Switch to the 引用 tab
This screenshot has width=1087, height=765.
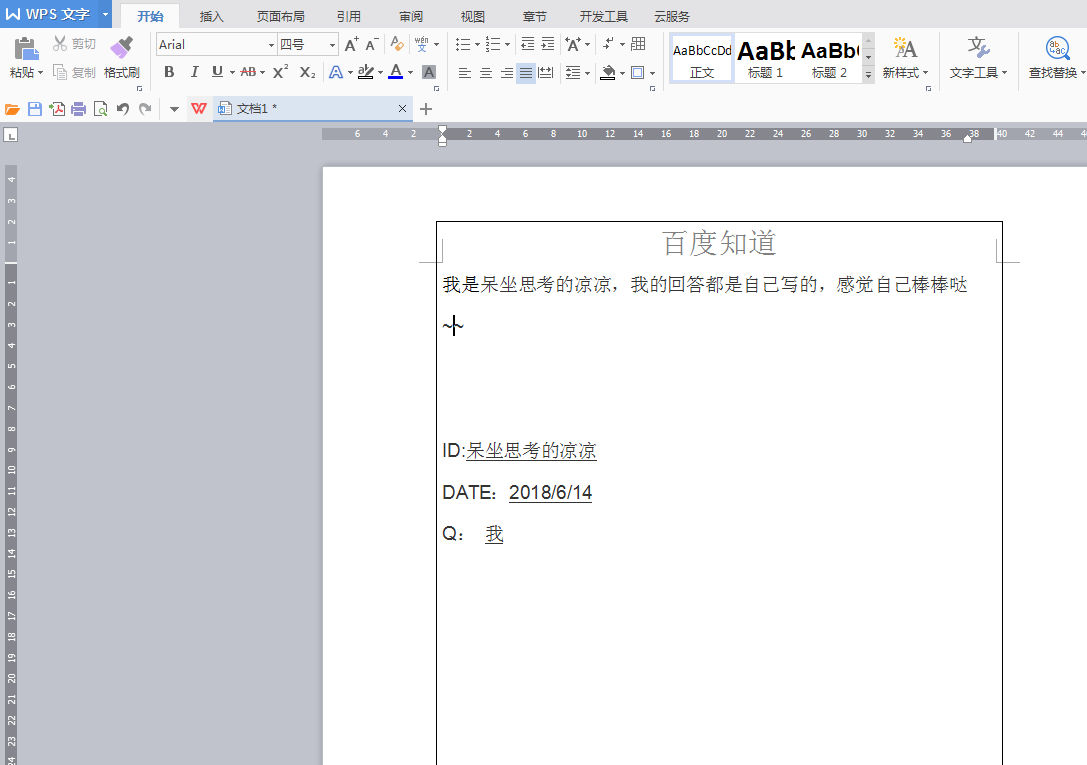(x=348, y=16)
